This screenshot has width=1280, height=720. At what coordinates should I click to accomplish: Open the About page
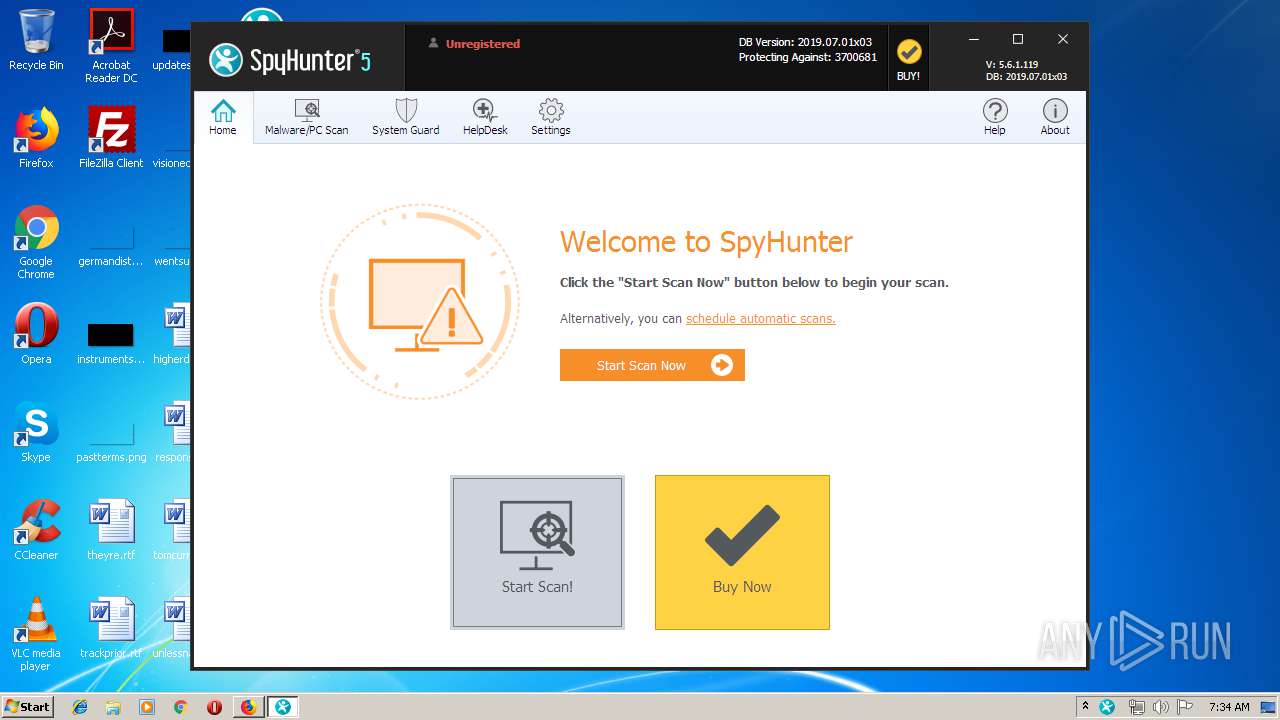click(x=1055, y=117)
